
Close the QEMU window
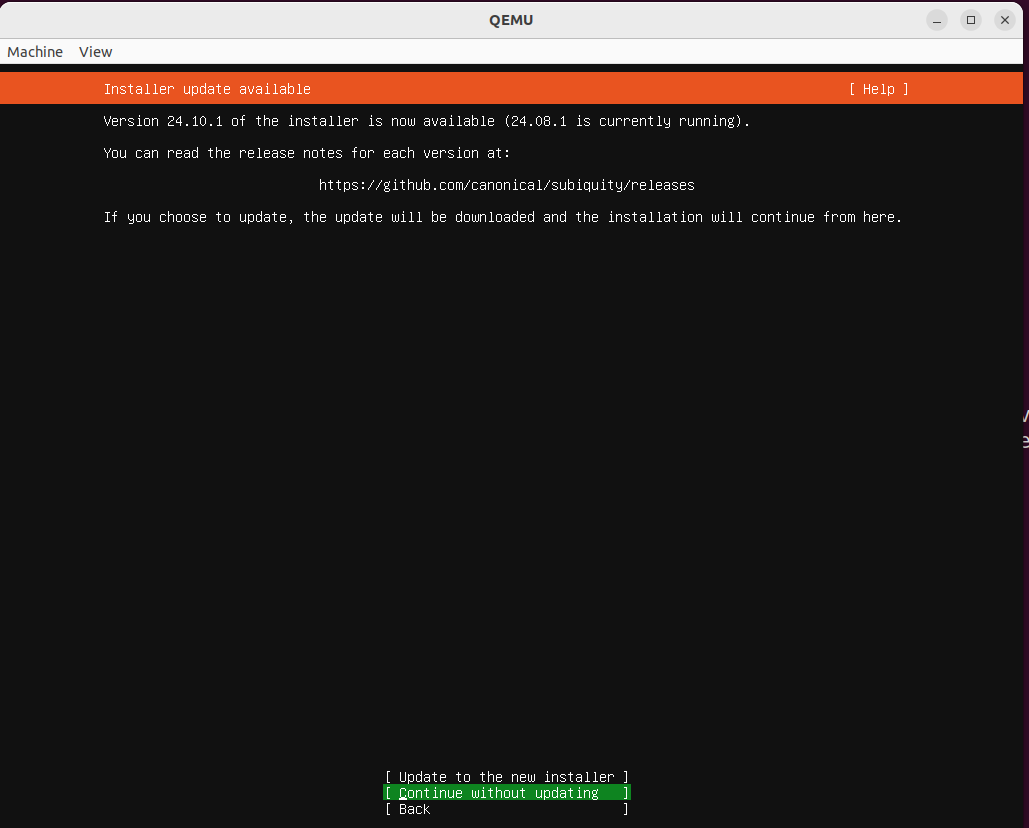tap(1004, 19)
